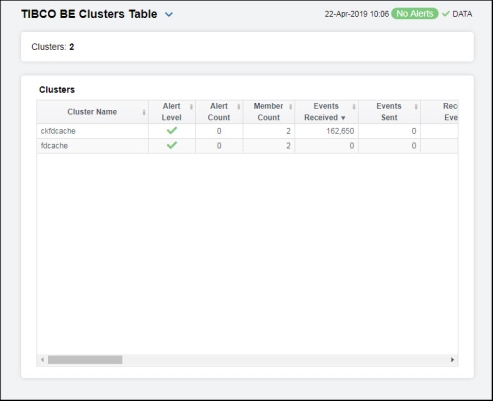Select the fdcache cluster row
Viewport: 493px width, 401px height.
tap(247, 146)
